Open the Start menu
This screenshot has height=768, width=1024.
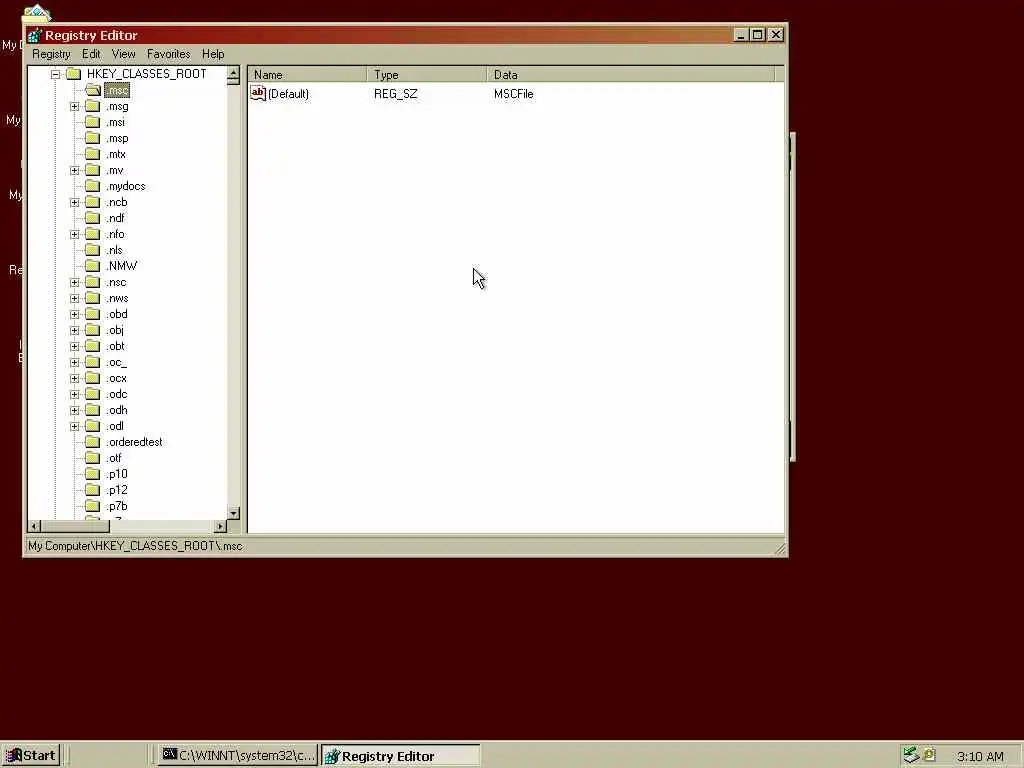[x=31, y=756]
